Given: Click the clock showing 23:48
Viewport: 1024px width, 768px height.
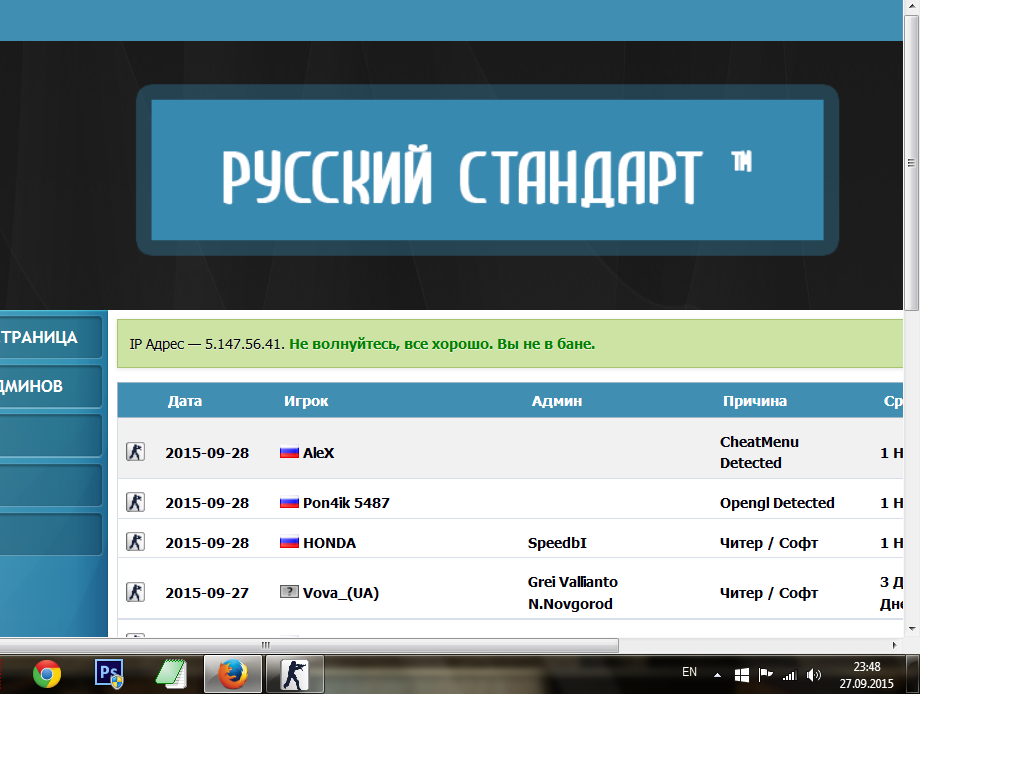Looking at the screenshot, I should [867, 667].
